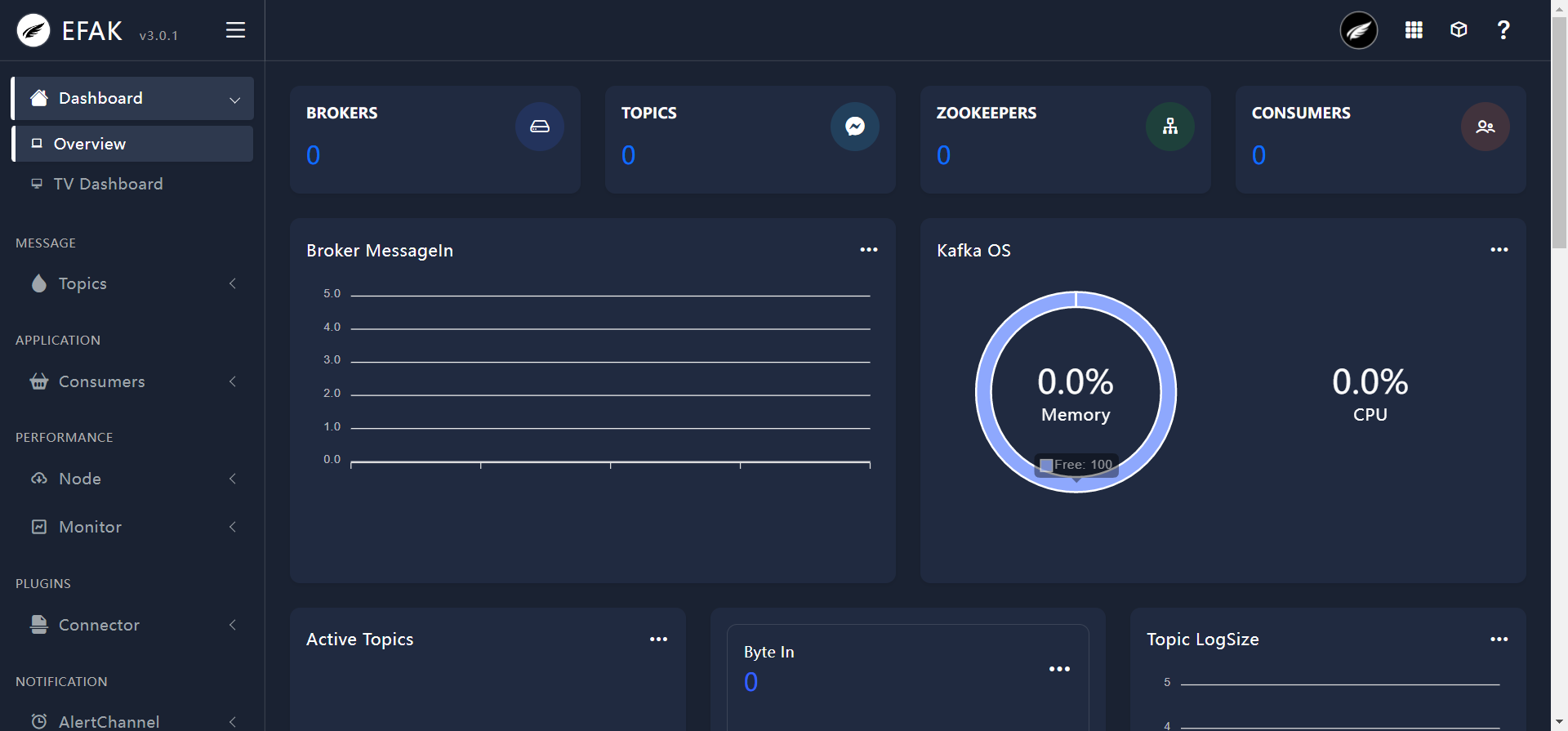Image resolution: width=1568 pixels, height=731 pixels.
Task: Select the Overview menu item
Action: click(x=133, y=144)
